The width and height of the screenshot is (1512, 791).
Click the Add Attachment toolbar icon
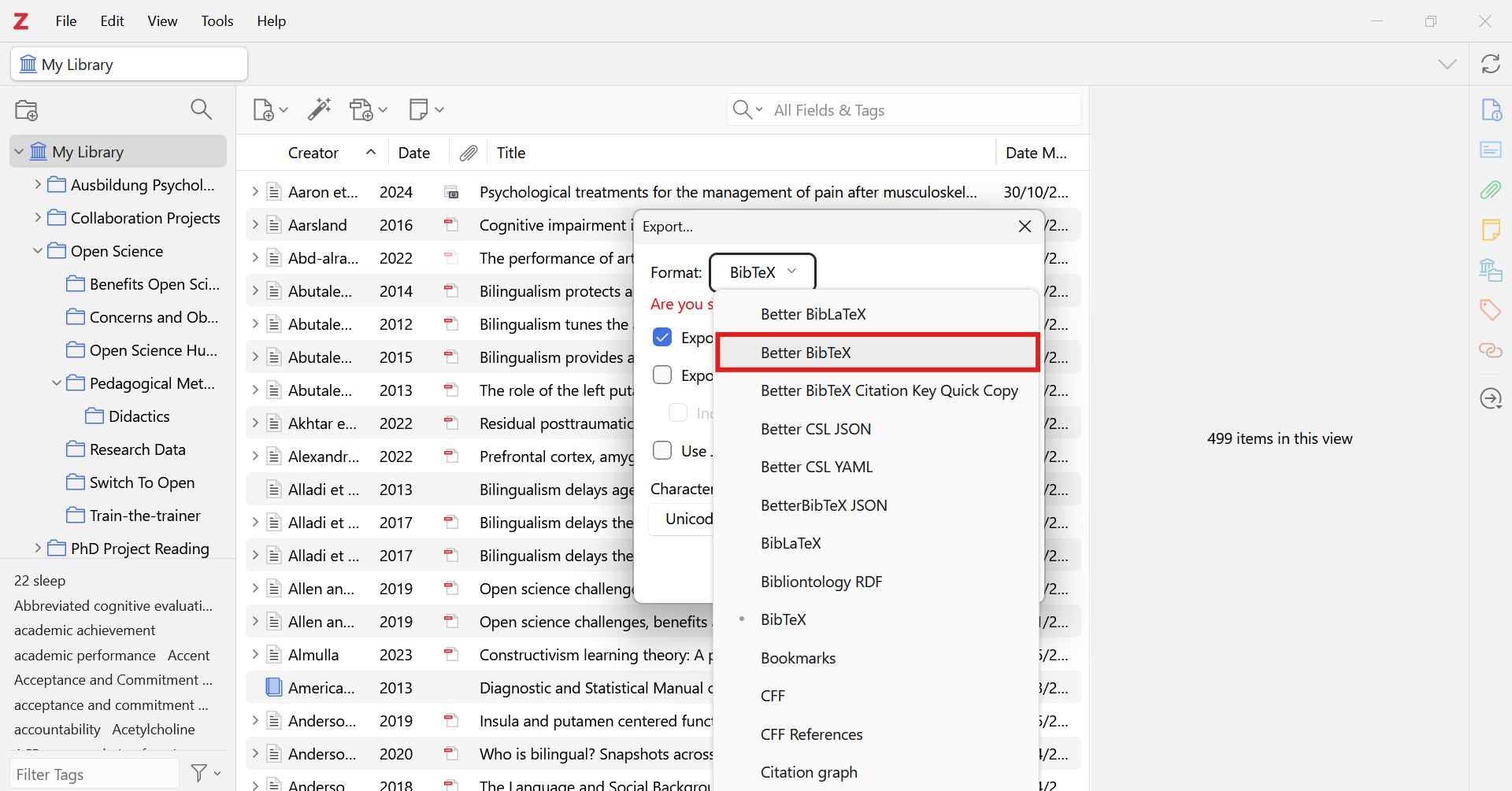[369, 109]
